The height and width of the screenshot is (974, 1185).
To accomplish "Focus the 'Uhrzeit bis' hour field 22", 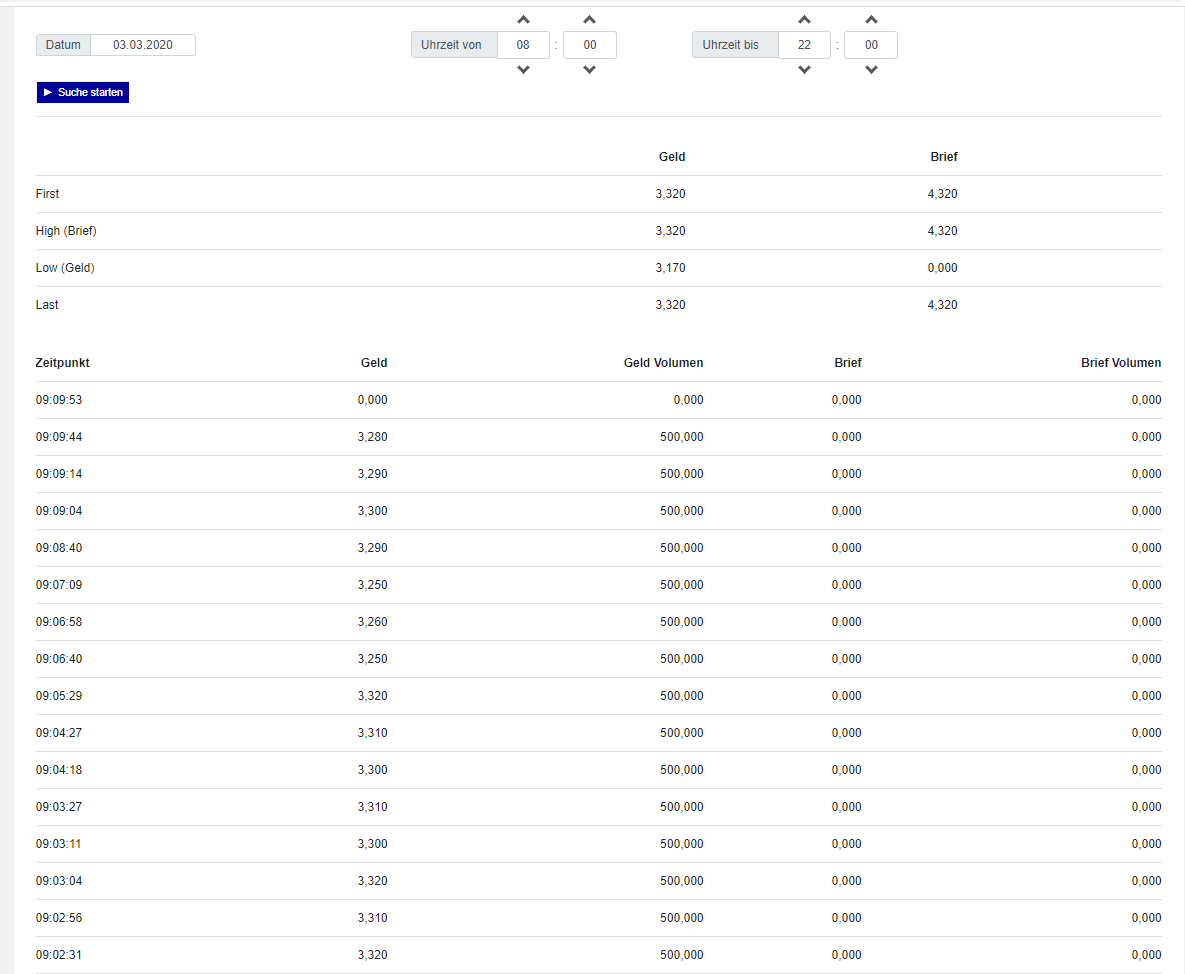I will (804, 45).
